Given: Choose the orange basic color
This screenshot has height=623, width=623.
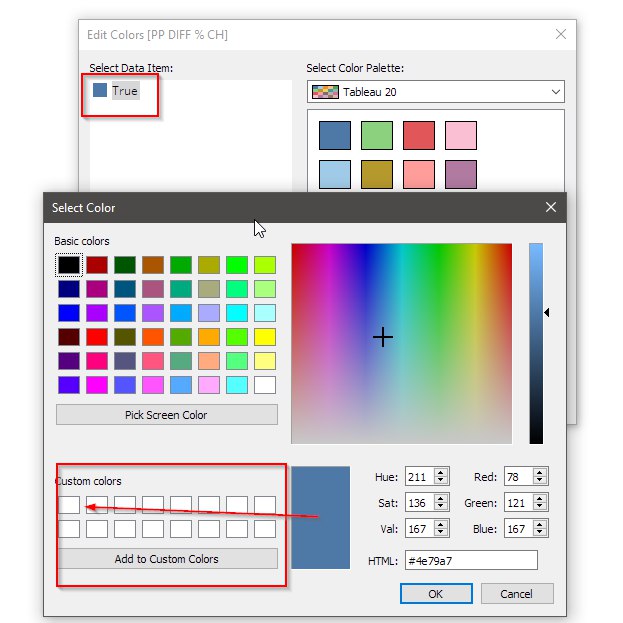Looking at the screenshot, I should pyautogui.click(x=209, y=337).
